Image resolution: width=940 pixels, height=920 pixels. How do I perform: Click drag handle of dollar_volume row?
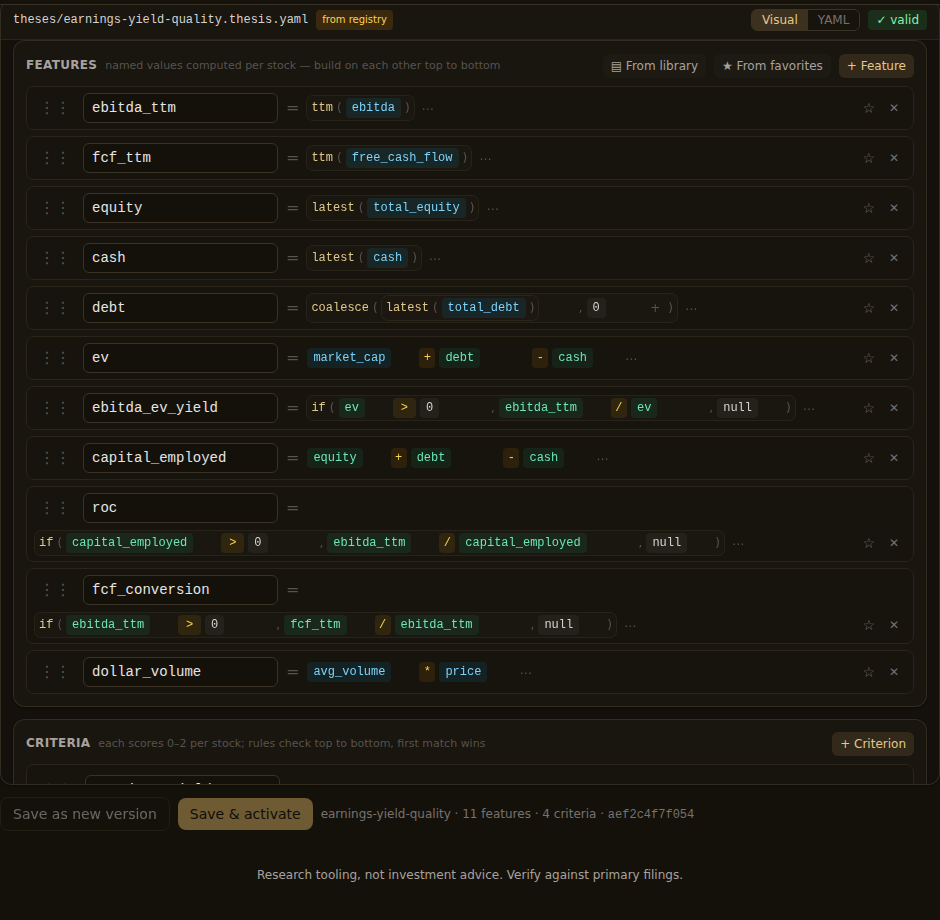tap(55, 672)
